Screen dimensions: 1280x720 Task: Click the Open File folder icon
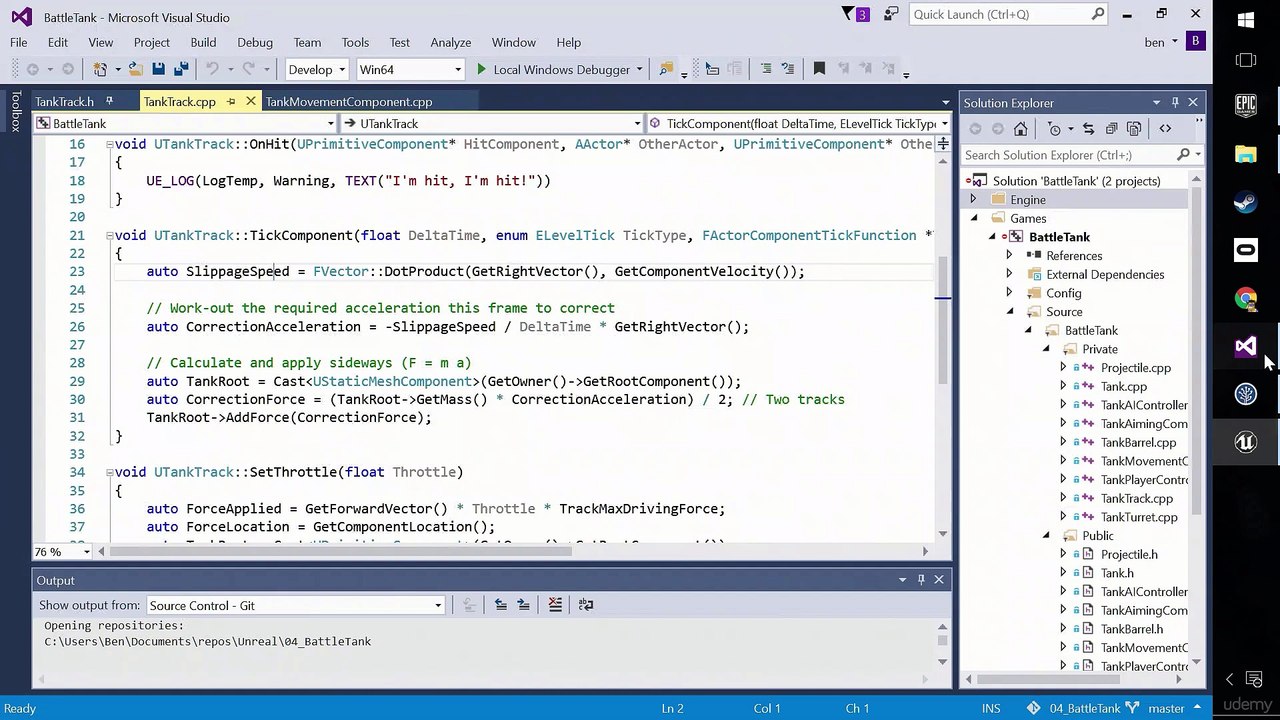pyautogui.click(x=136, y=69)
